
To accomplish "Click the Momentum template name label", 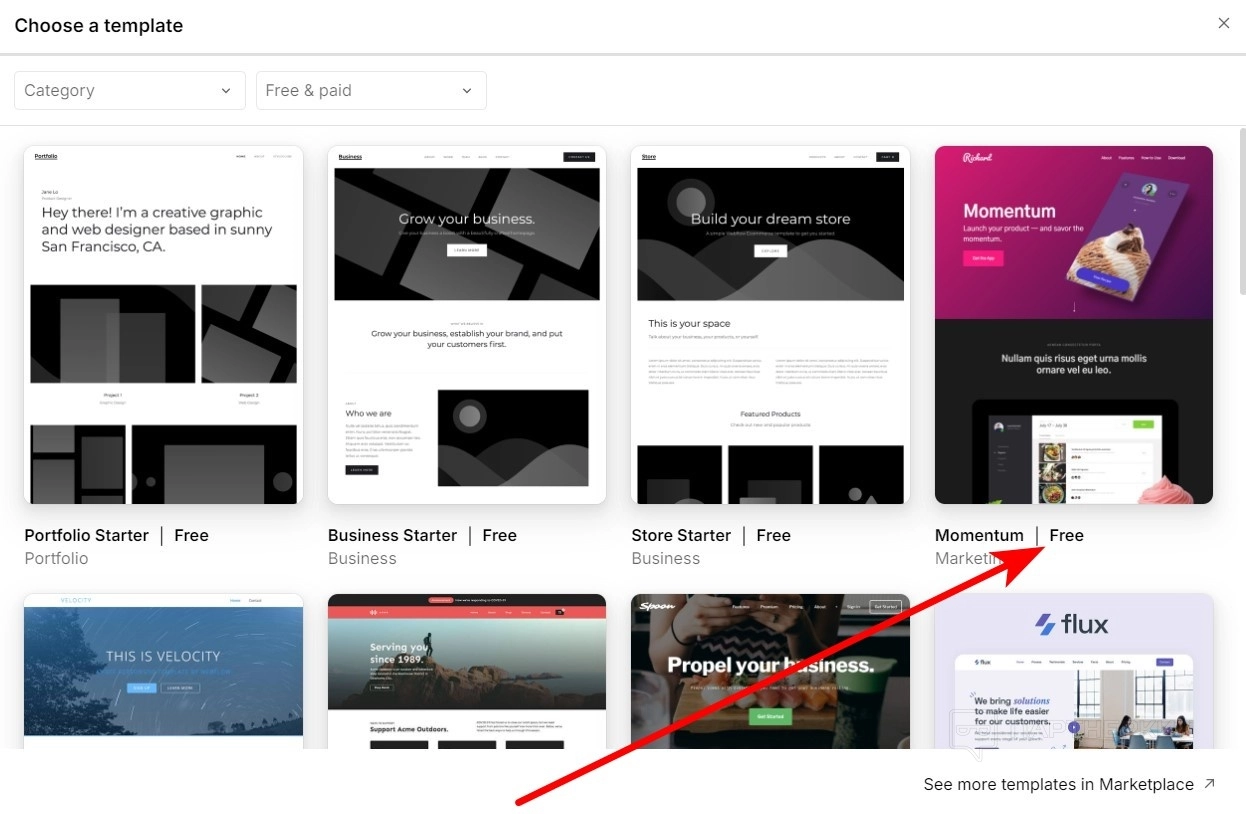I will click(979, 535).
